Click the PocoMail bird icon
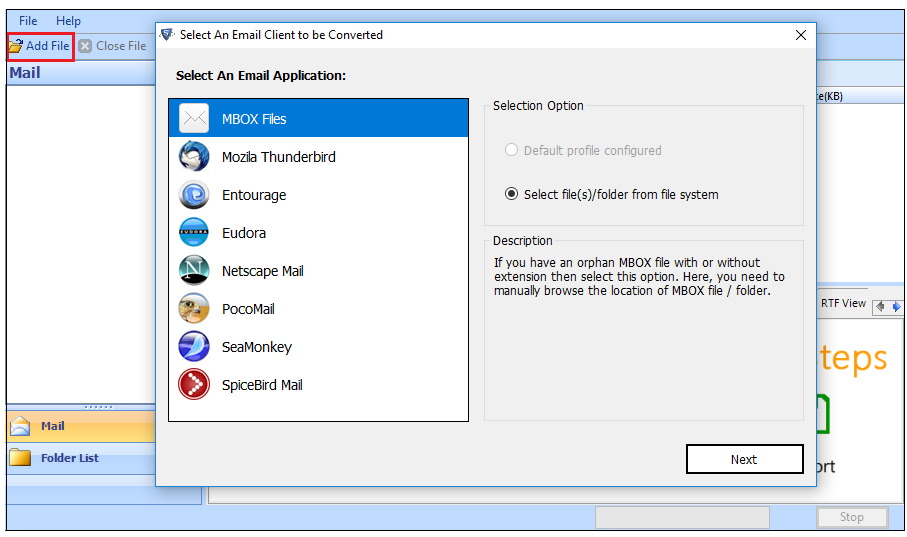The width and height of the screenshot is (907, 537). (x=194, y=308)
